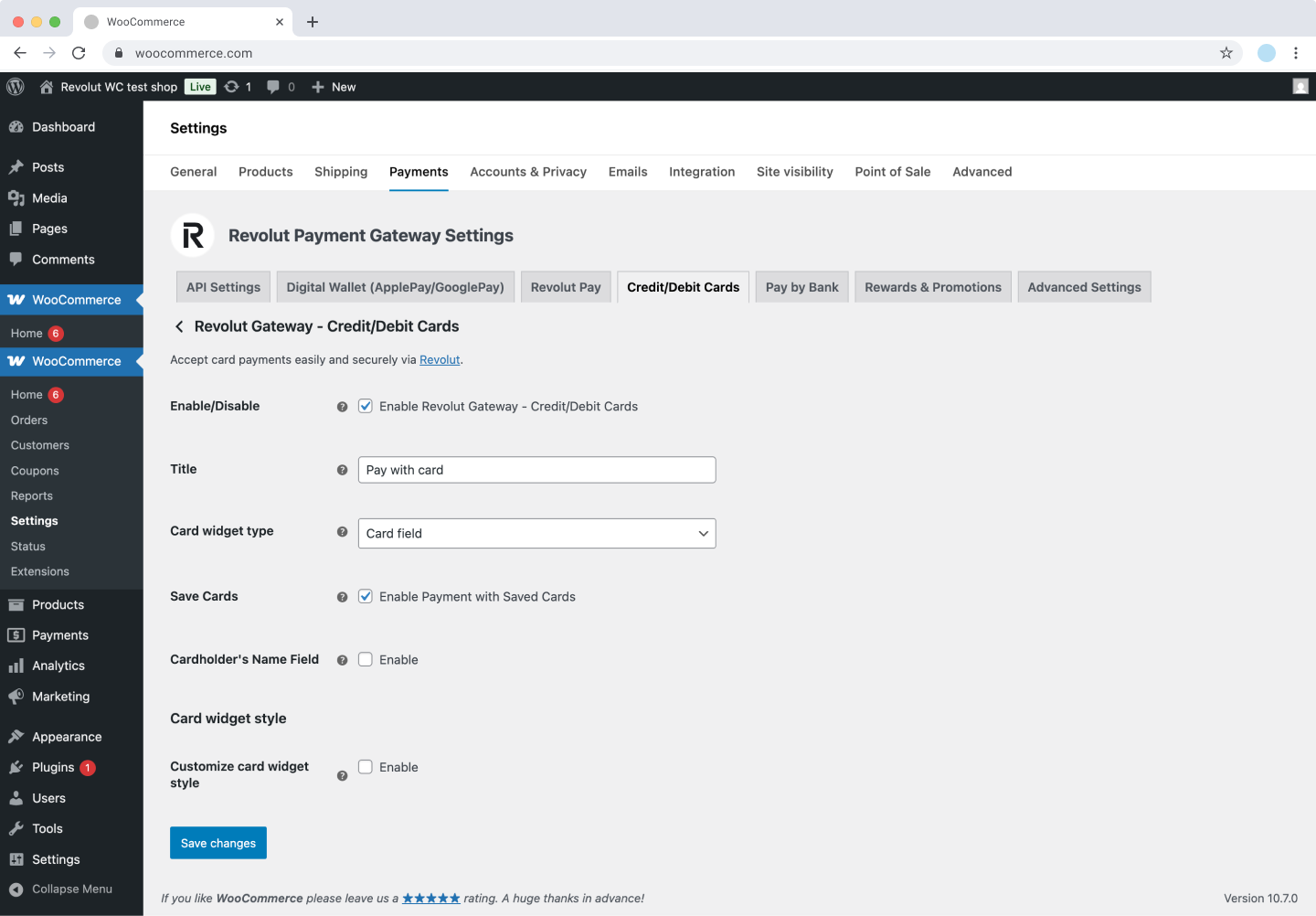
Task: Click help icon next to Card widget type
Action: 342,532
